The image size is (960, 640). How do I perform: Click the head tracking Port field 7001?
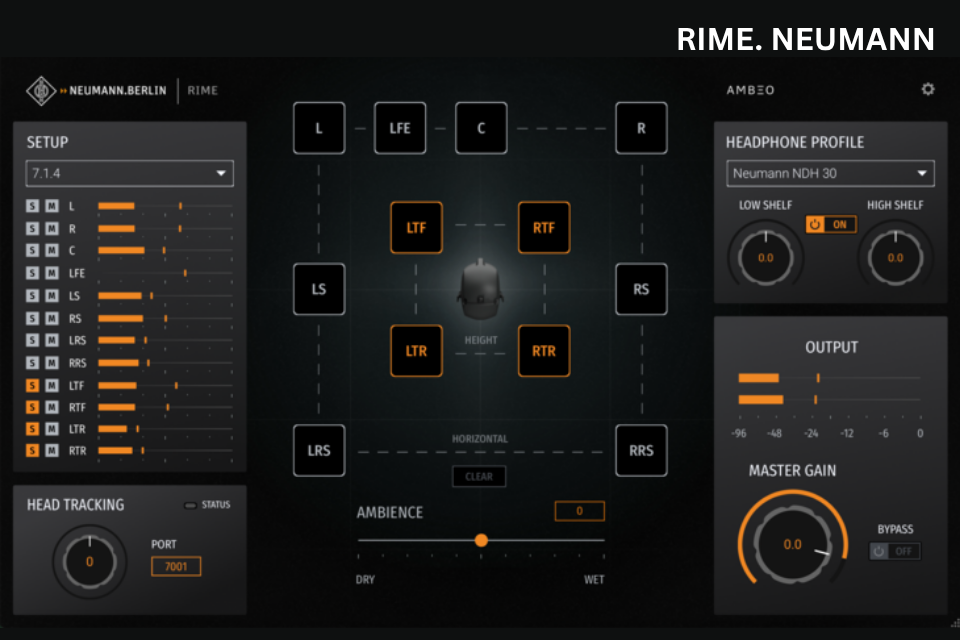point(176,567)
